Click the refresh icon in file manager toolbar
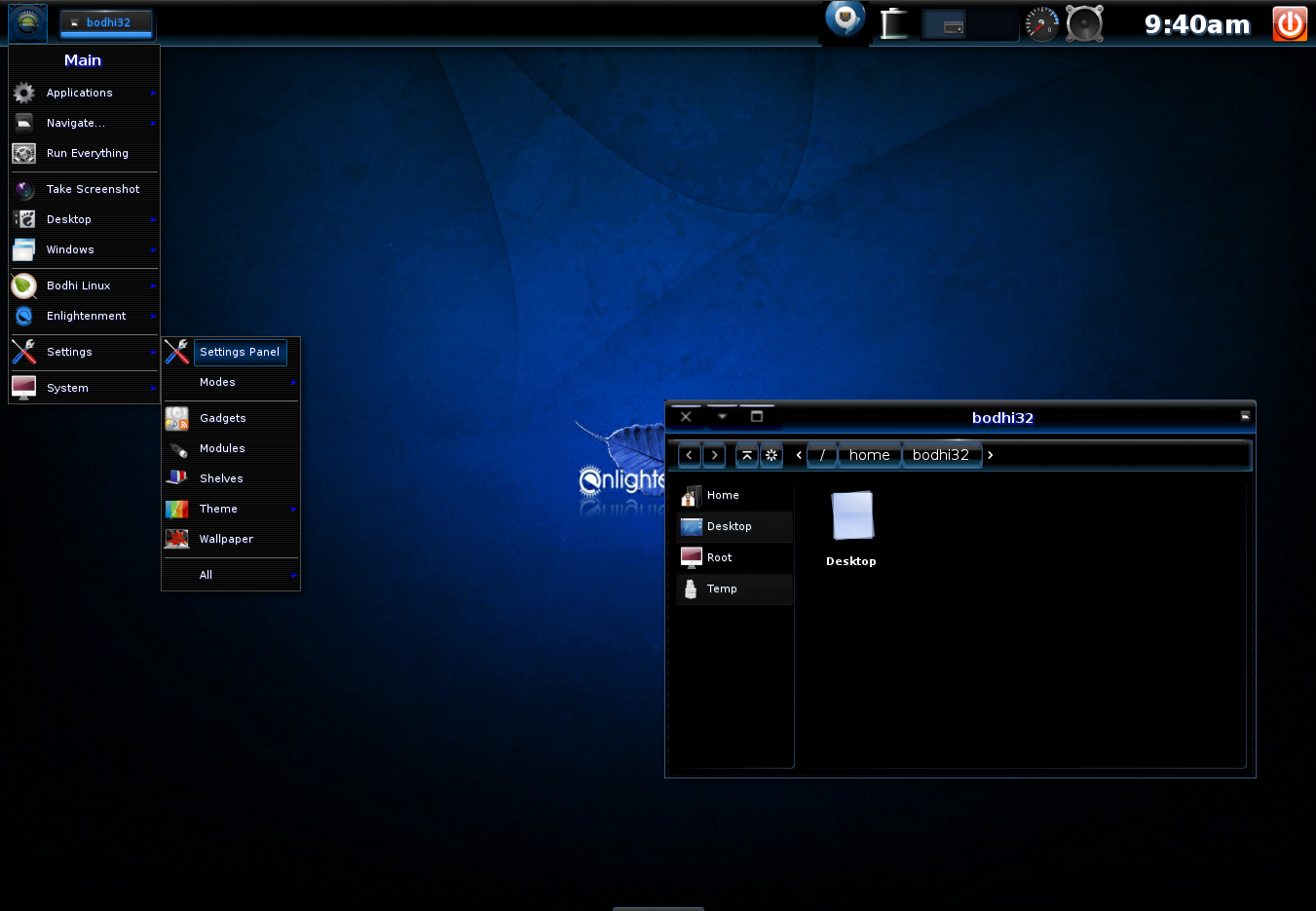This screenshot has width=1316, height=911. click(x=771, y=455)
